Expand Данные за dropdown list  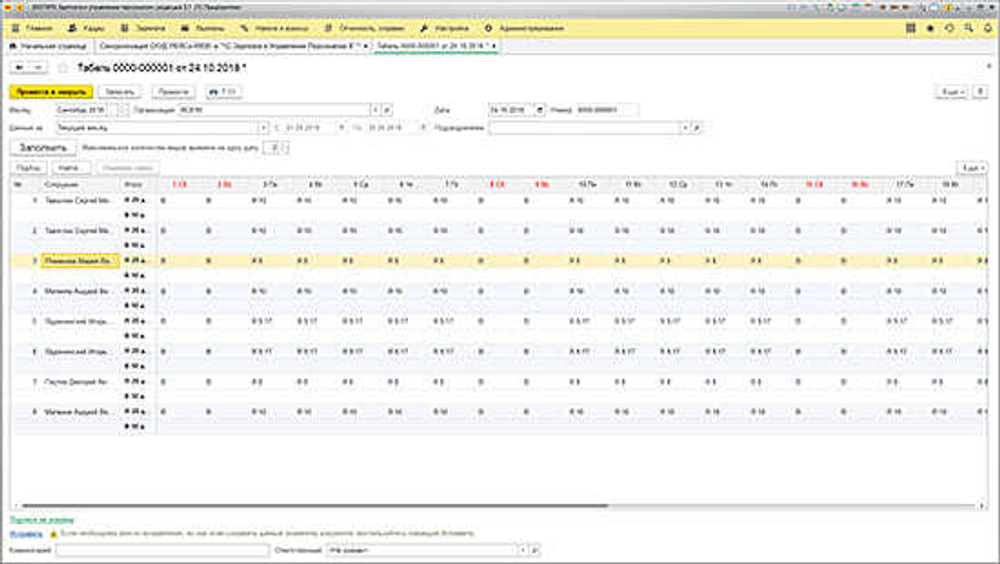(263, 128)
